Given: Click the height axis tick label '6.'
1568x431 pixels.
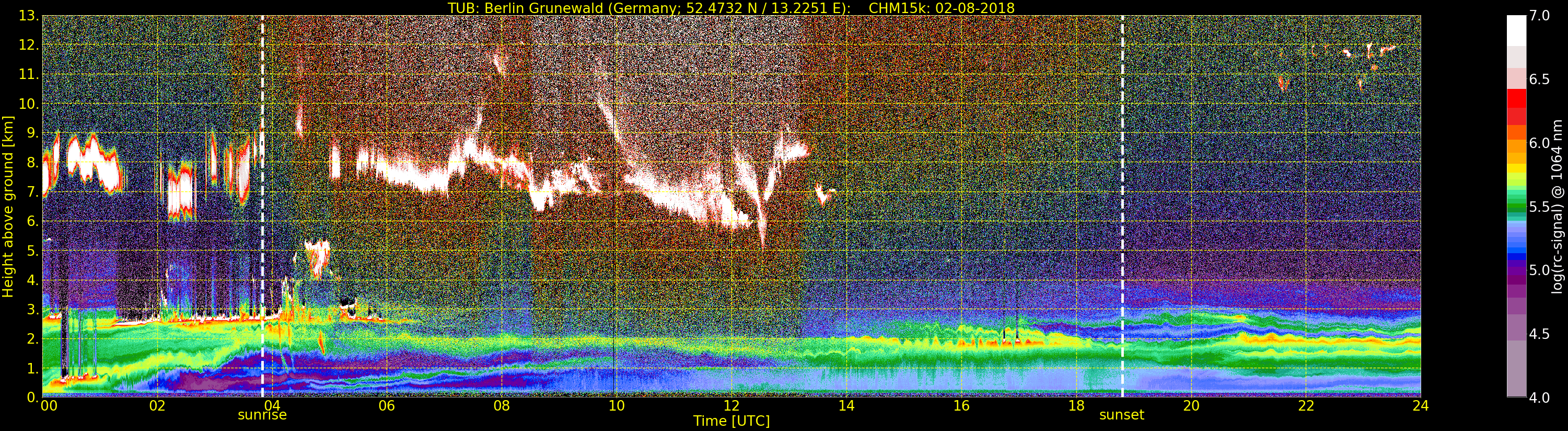Looking at the screenshot, I should click(33, 221).
